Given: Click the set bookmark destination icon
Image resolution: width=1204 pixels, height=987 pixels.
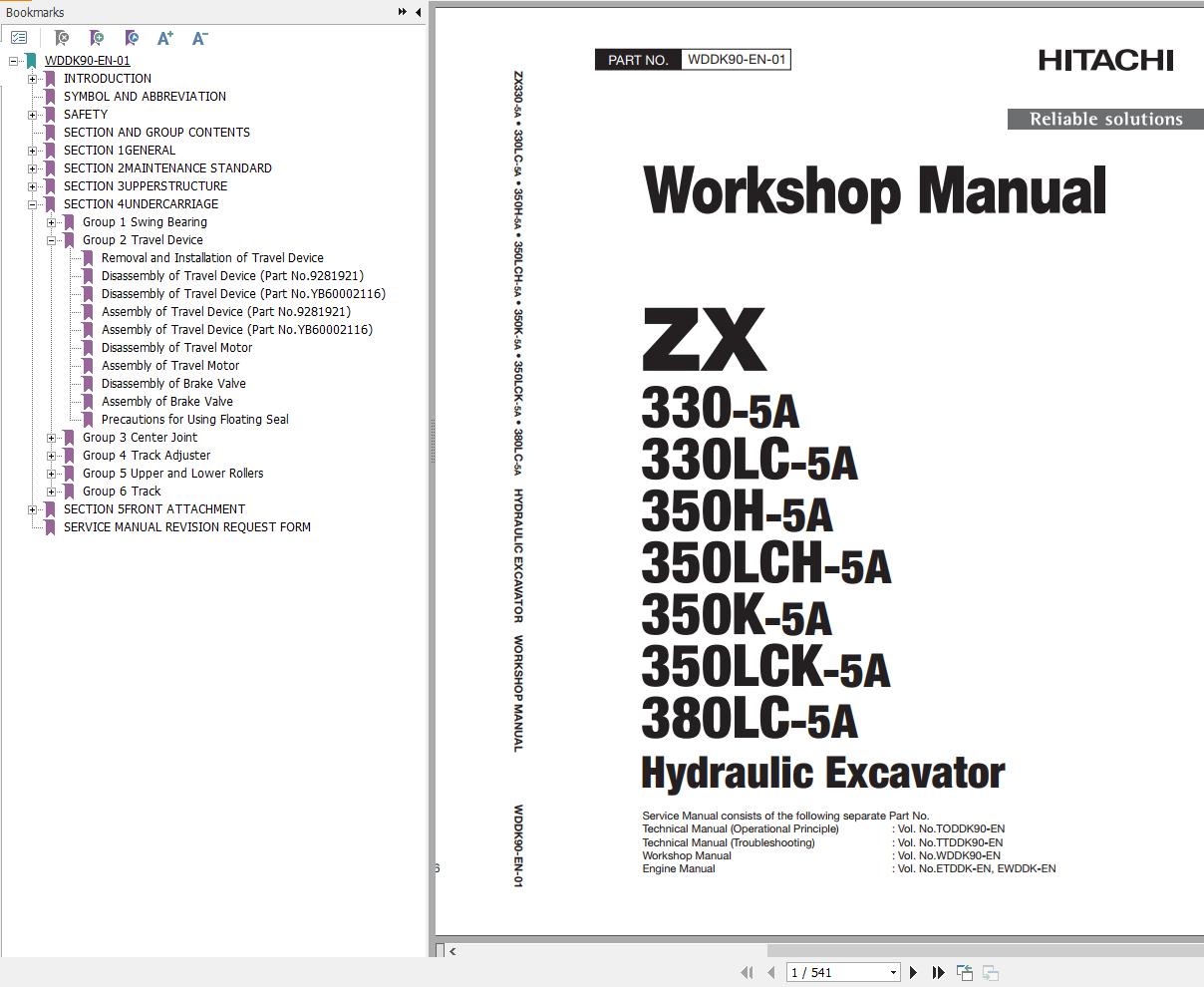Looking at the screenshot, I should pyautogui.click(x=131, y=38).
